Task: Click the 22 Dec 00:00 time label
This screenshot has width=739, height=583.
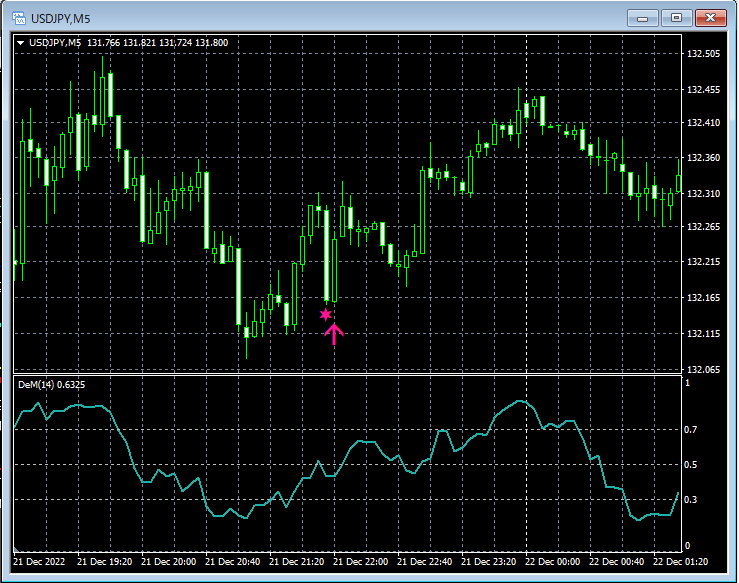Action: pyautogui.click(x=552, y=562)
